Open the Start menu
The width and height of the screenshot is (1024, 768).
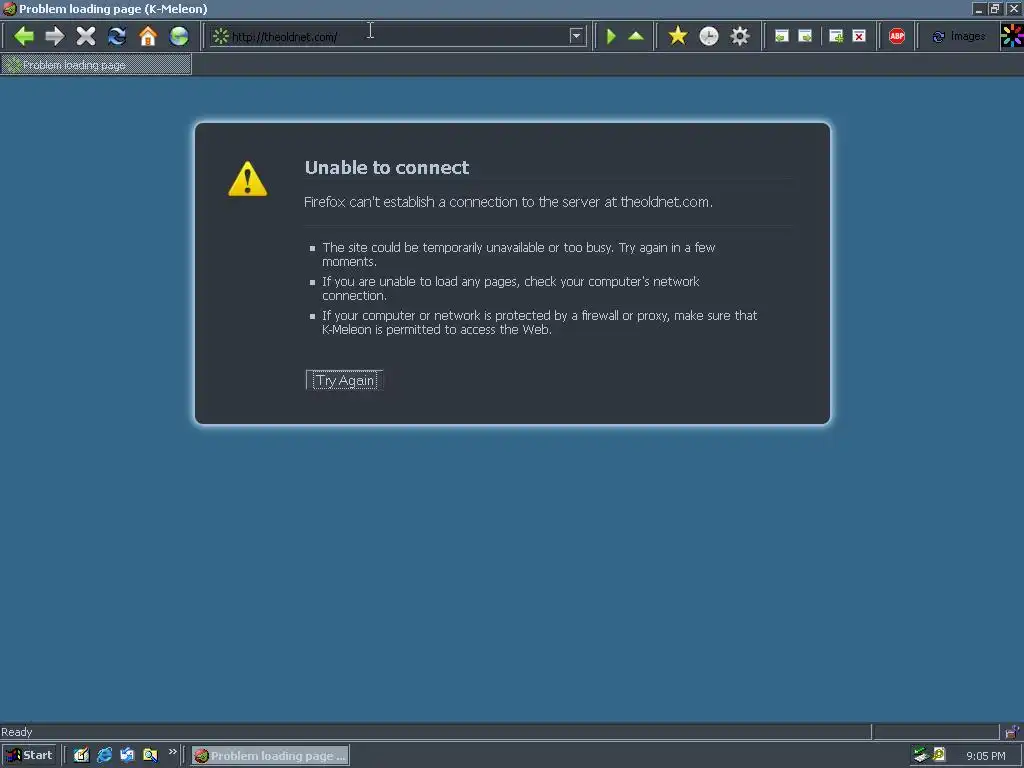coord(29,756)
